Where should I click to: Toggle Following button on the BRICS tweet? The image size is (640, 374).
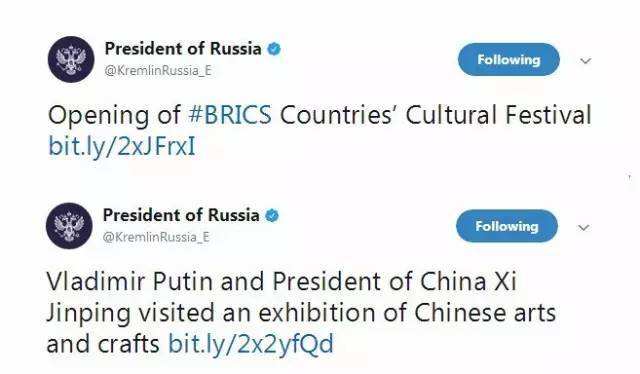pos(509,60)
